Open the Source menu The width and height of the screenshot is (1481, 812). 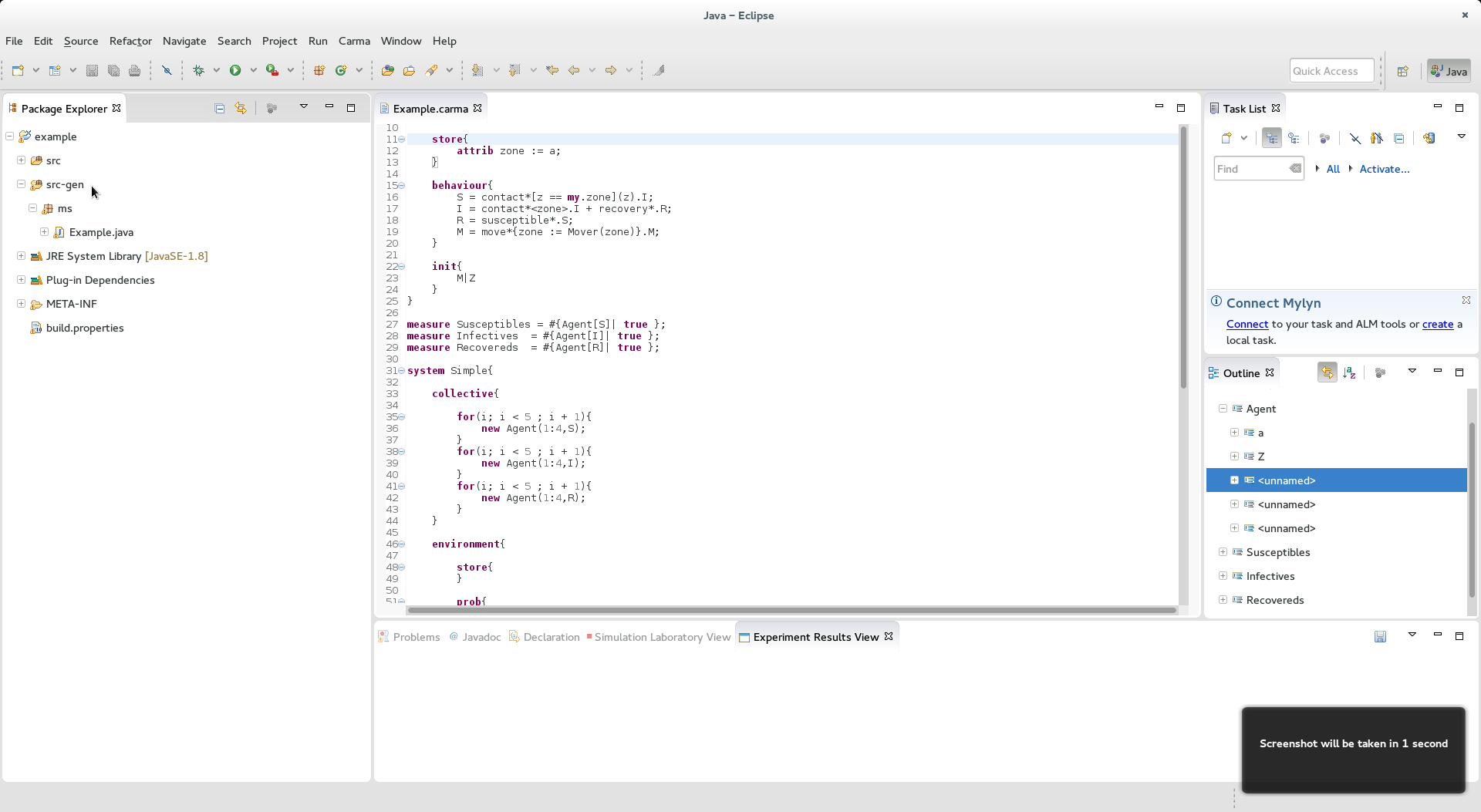coord(81,41)
